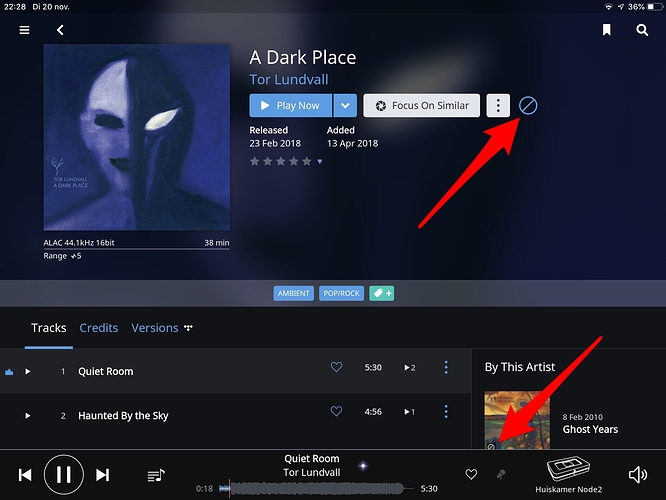Viewport: 666px width, 500px height.
Task: Open album three-dot options menu
Action: coord(498,105)
